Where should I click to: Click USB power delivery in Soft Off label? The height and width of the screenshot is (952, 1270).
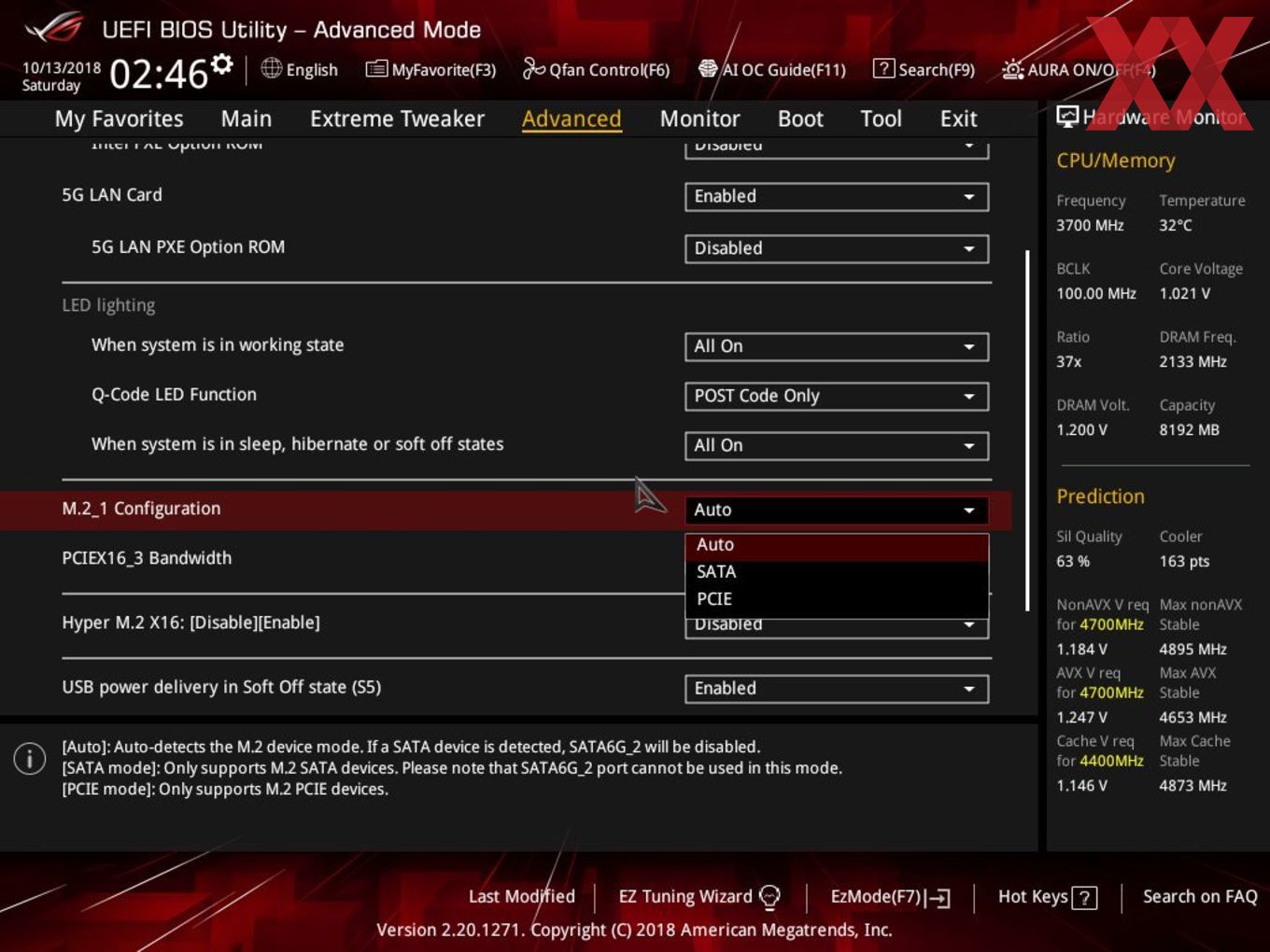pyautogui.click(x=221, y=687)
